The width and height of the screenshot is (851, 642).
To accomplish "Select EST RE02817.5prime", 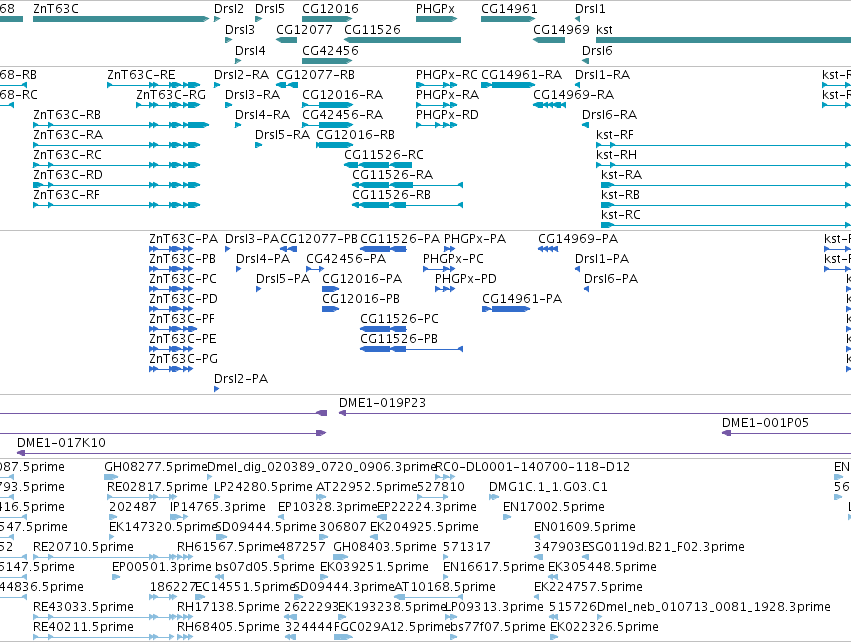I will (157, 487).
